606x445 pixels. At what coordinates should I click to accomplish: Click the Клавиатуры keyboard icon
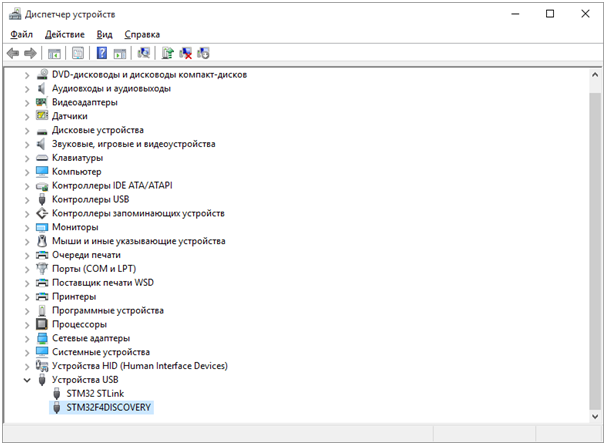42,158
